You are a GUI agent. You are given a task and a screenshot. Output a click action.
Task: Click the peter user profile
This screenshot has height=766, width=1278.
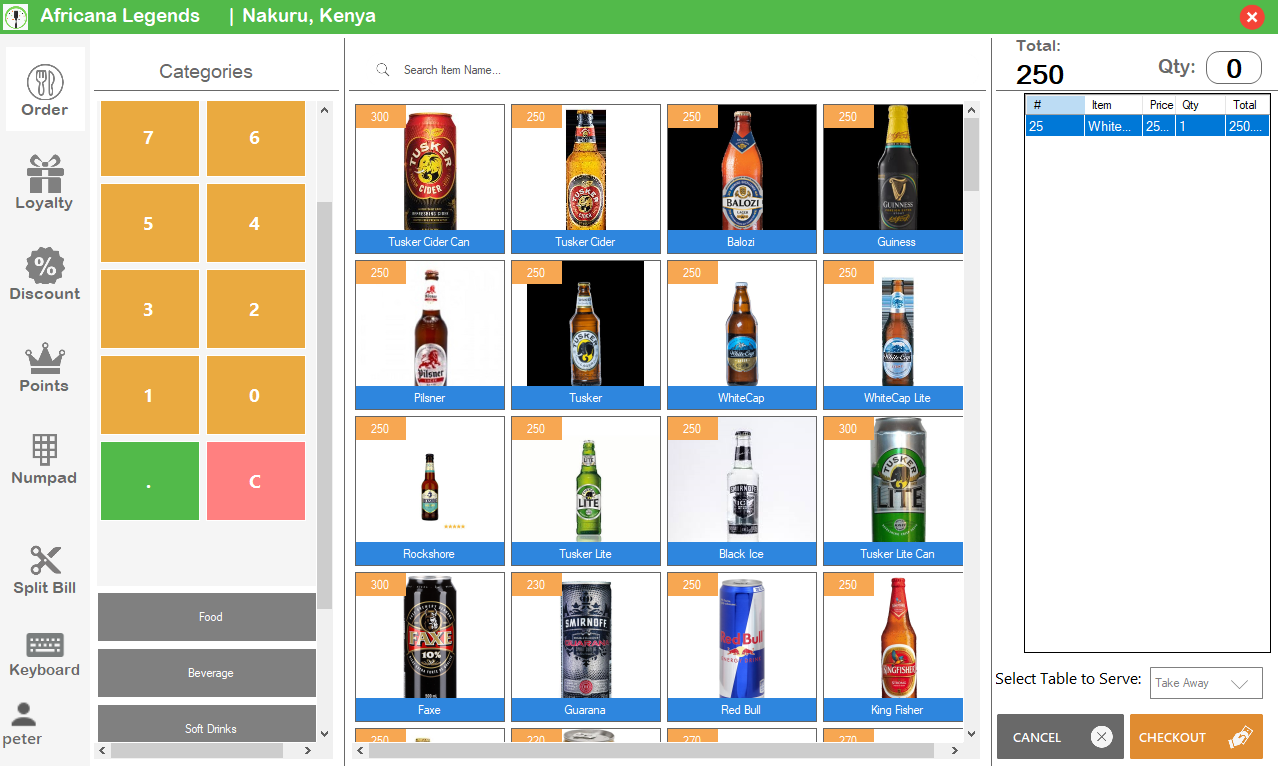[x=22, y=727]
